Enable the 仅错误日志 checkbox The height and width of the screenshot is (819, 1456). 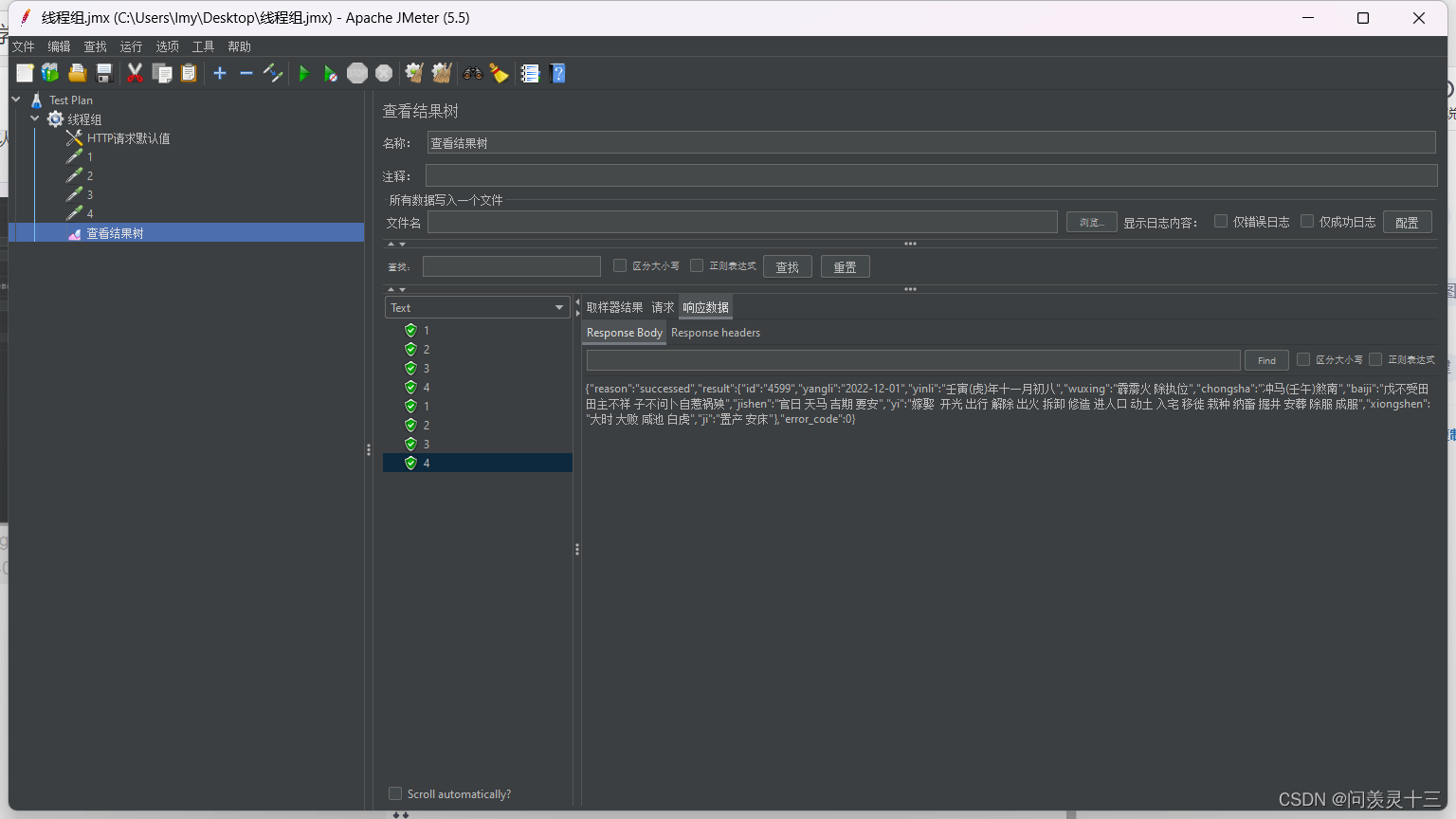pyautogui.click(x=1221, y=221)
